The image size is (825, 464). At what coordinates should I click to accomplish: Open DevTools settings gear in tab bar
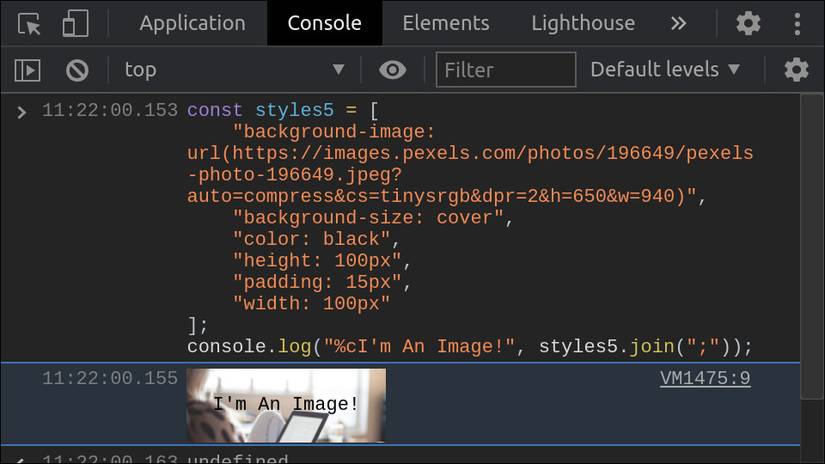748,24
